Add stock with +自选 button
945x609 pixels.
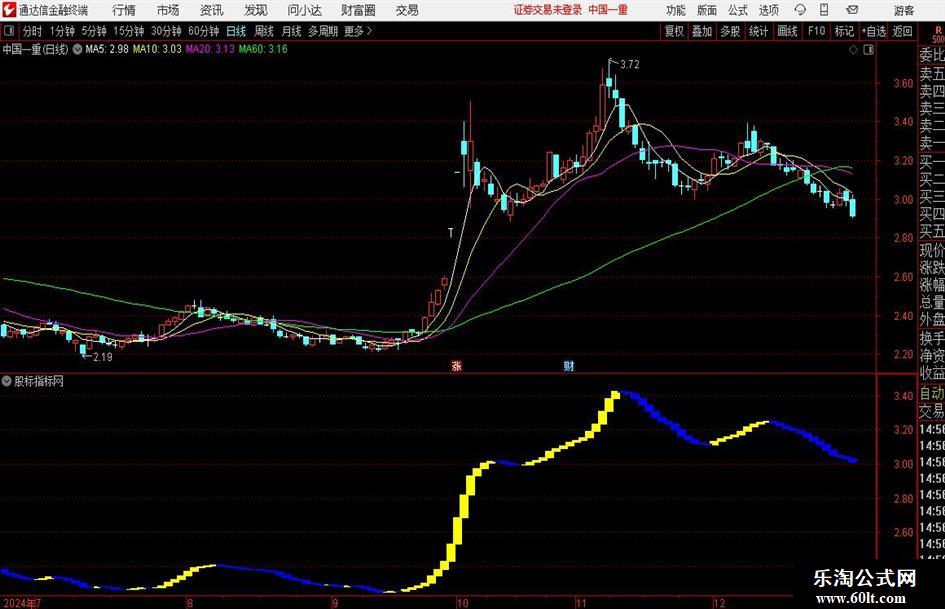click(873, 31)
